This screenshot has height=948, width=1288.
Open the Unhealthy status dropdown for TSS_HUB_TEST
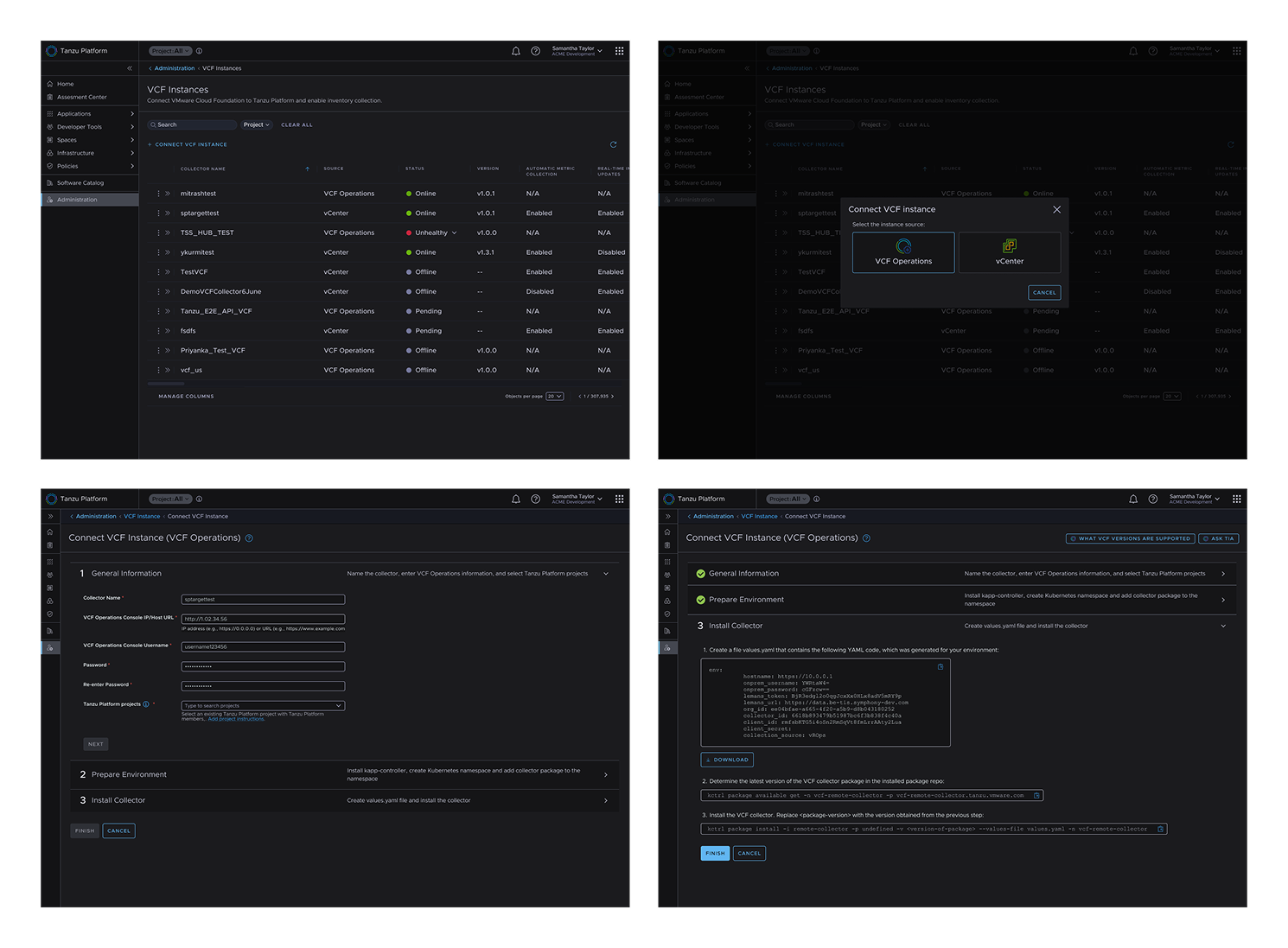(x=454, y=232)
